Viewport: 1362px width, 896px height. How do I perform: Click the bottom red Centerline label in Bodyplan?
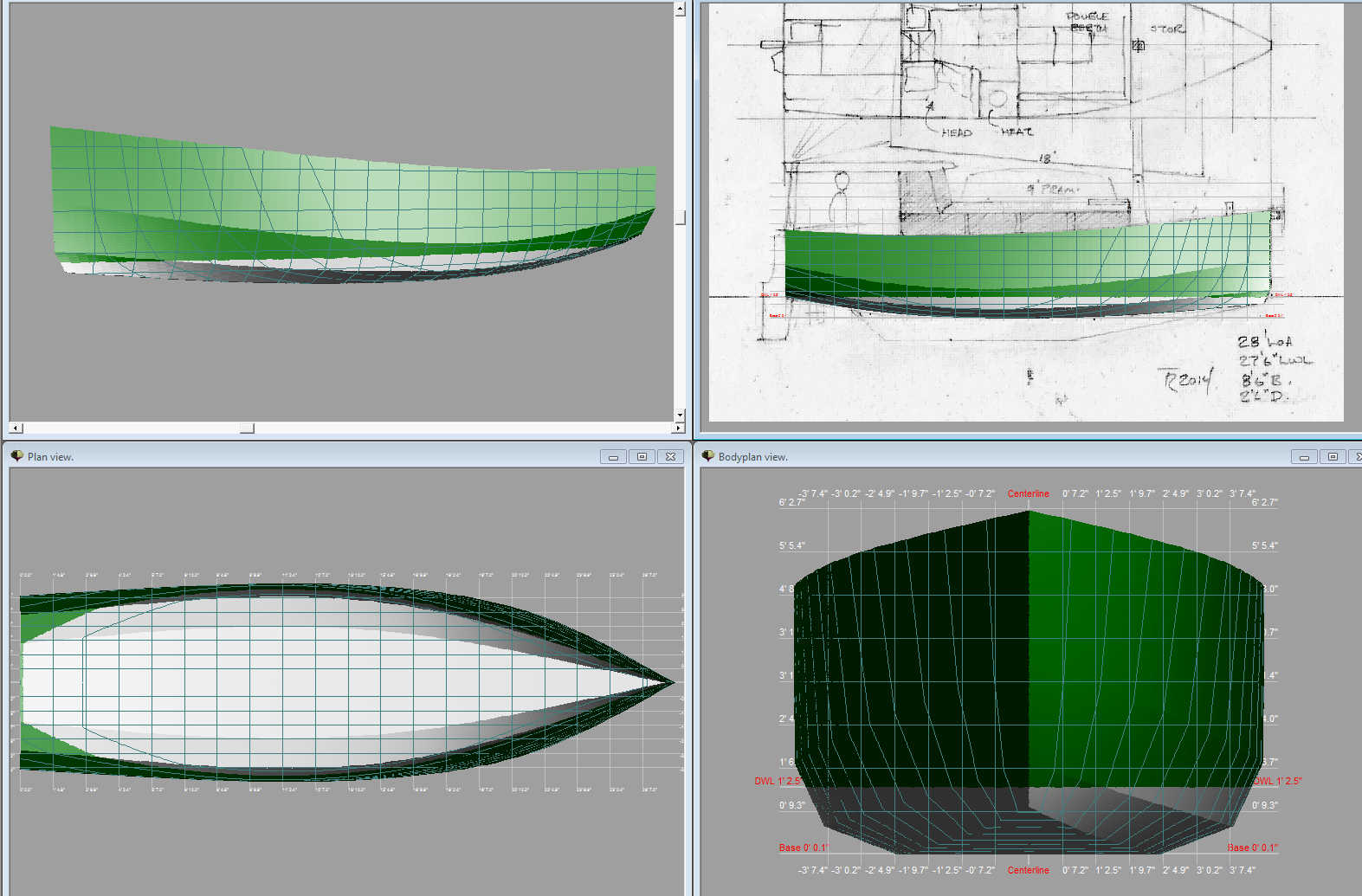pos(1028,870)
